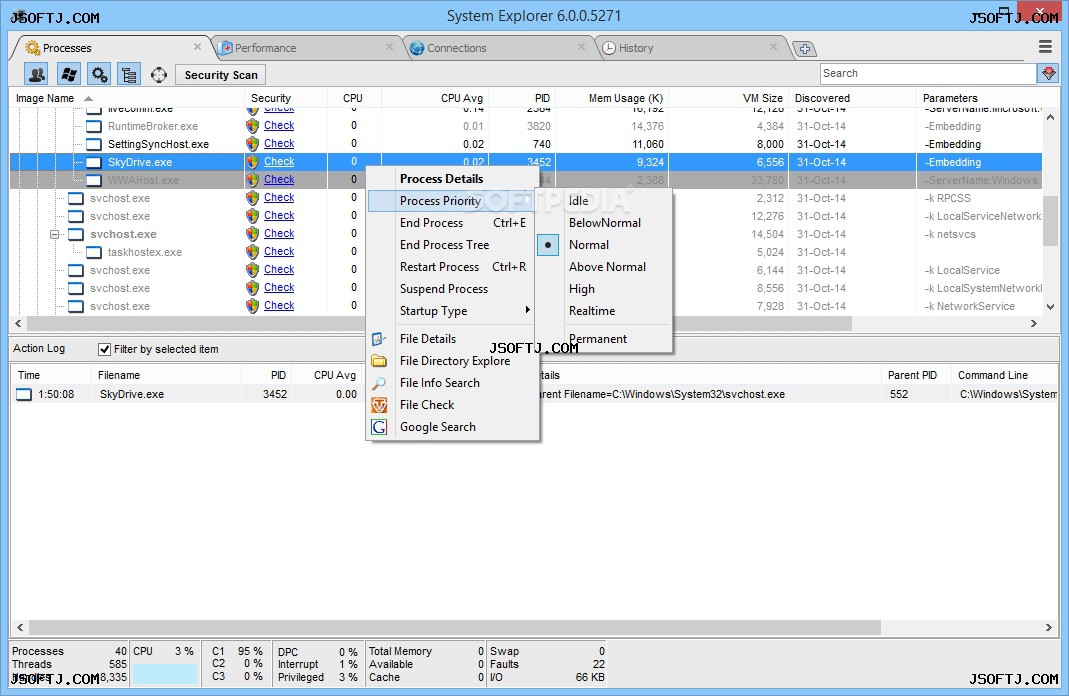Click the shield icon beside SkyDrive.exe
1069x696 pixels.
(252, 162)
